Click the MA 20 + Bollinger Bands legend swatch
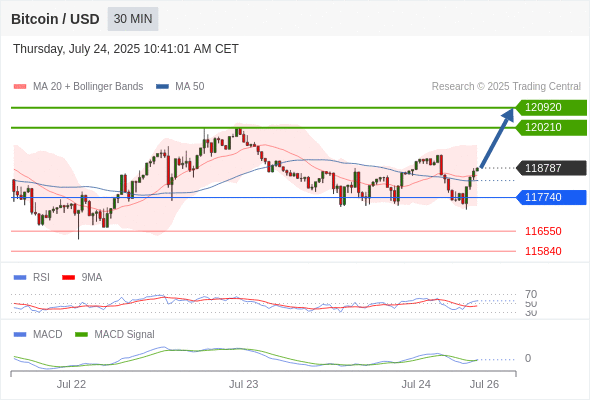Image resolution: width=590 pixels, height=400 pixels. pos(20,87)
